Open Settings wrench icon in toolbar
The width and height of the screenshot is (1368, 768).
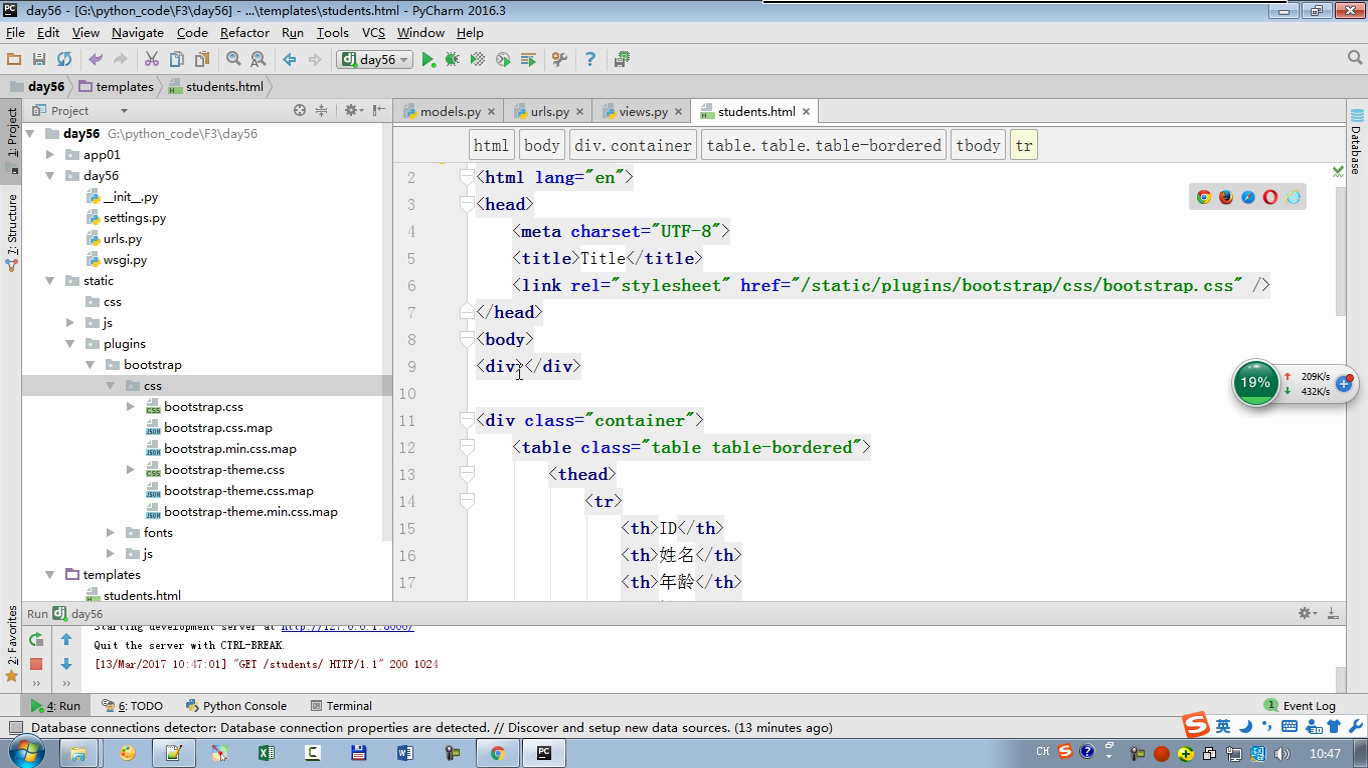coord(559,60)
